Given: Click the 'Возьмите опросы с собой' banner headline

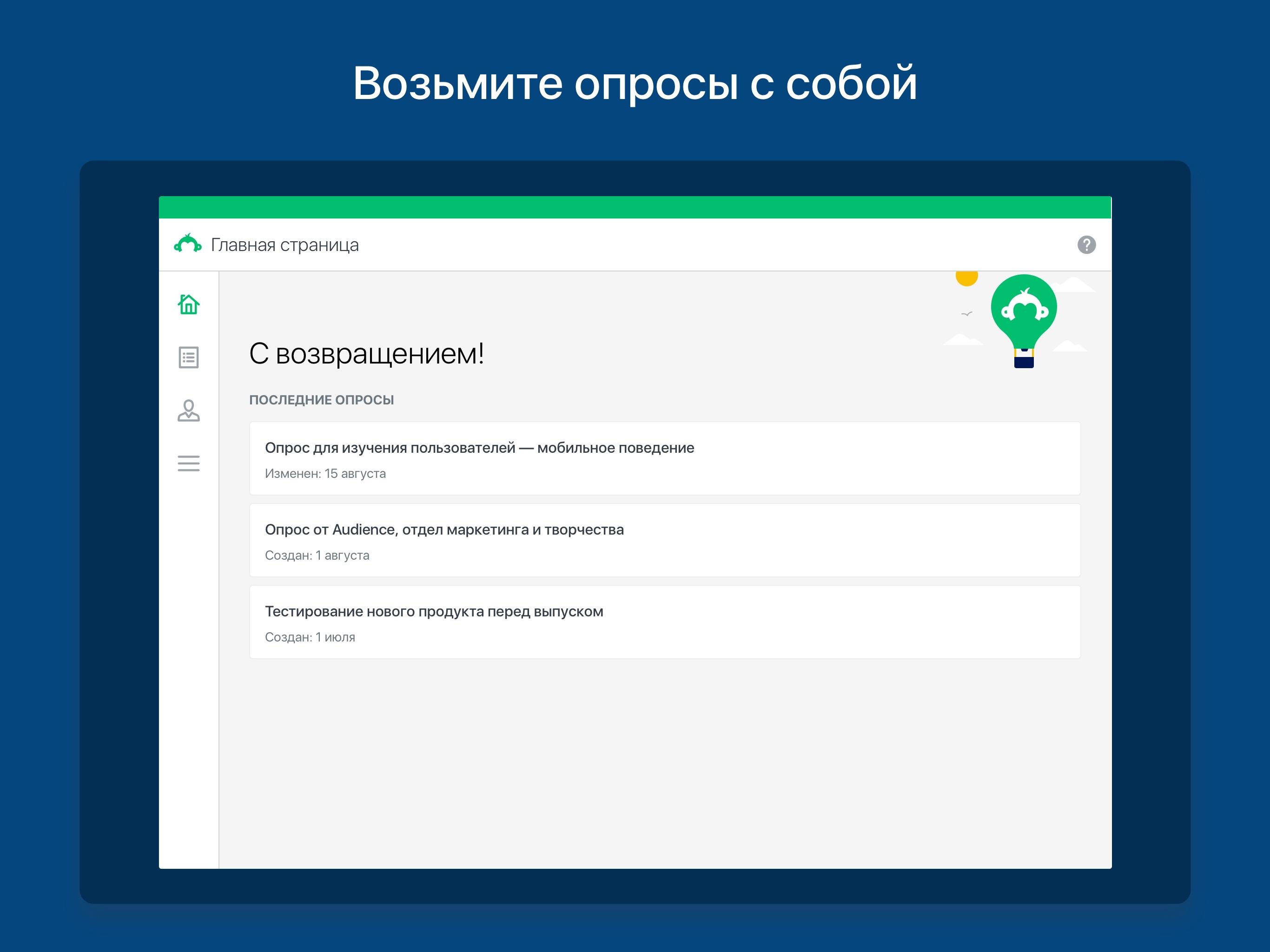Looking at the screenshot, I should click(x=635, y=83).
